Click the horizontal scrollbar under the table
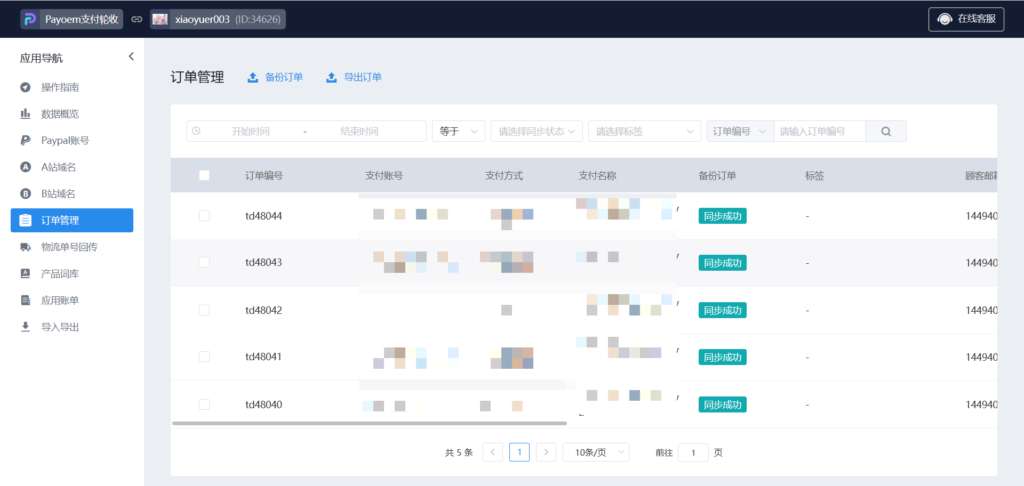The image size is (1024, 486). 370,423
